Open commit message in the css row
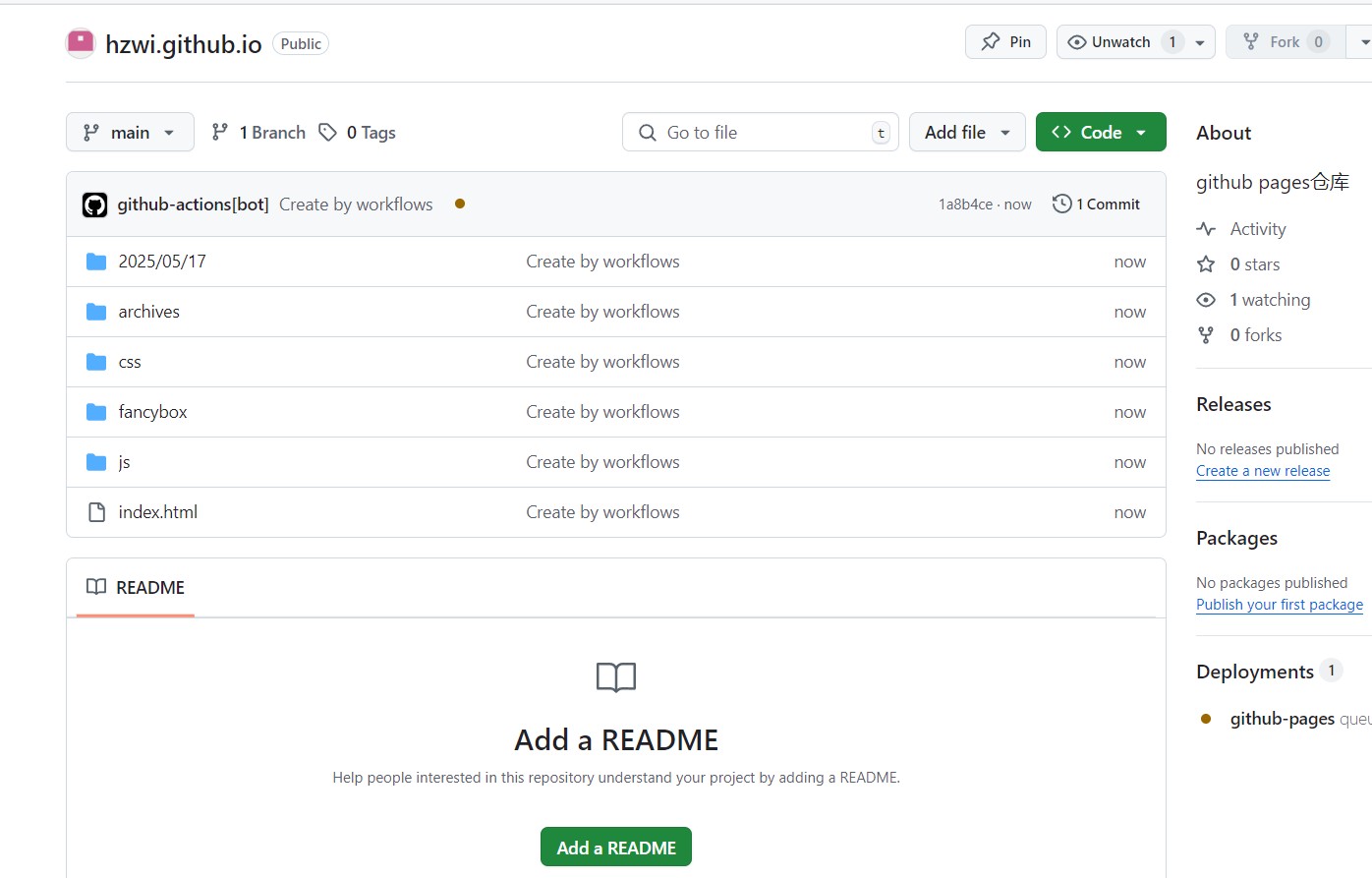 click(602, 362)
